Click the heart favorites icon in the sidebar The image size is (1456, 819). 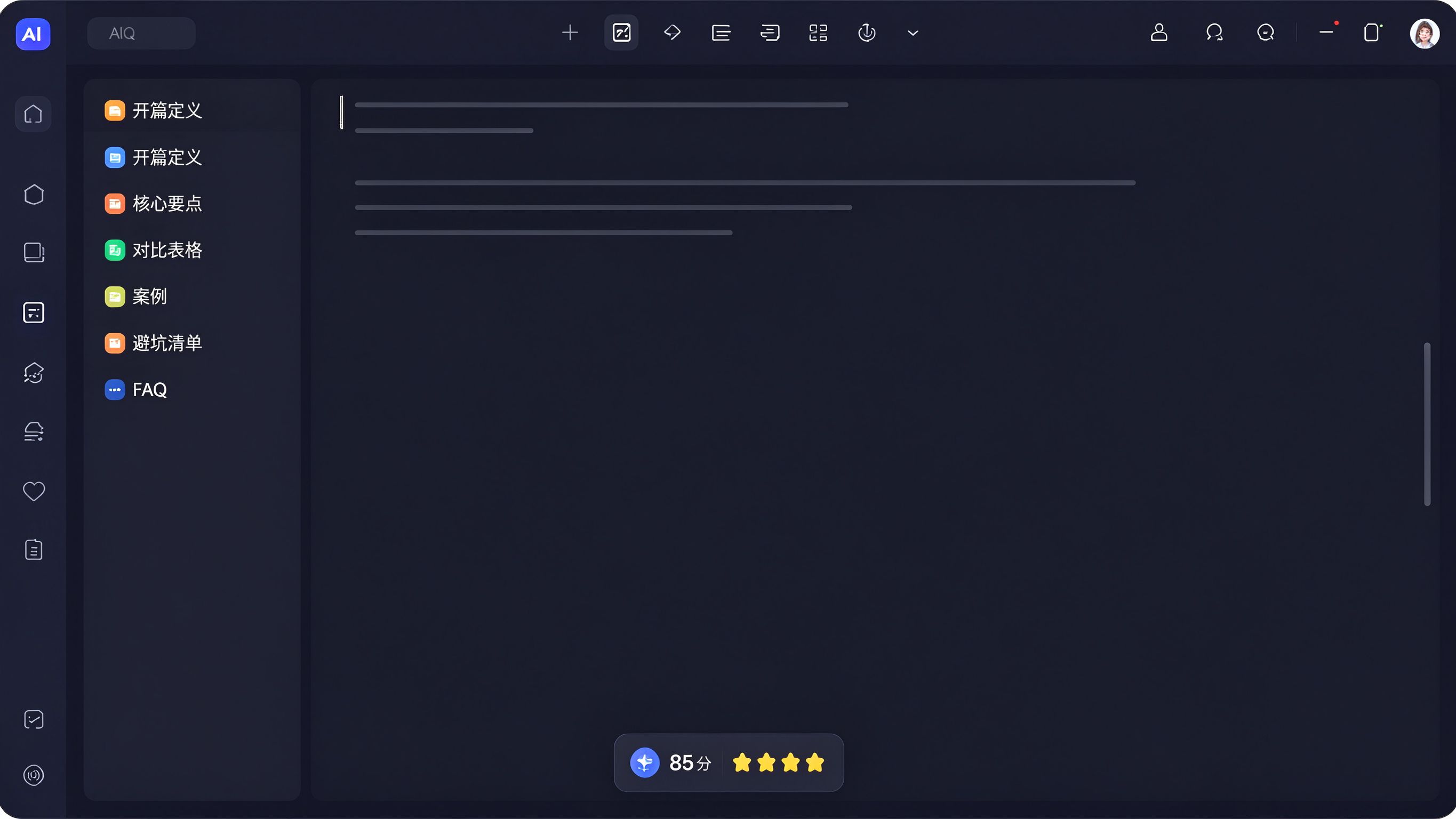pyautogui.click(x=34, y=491)
